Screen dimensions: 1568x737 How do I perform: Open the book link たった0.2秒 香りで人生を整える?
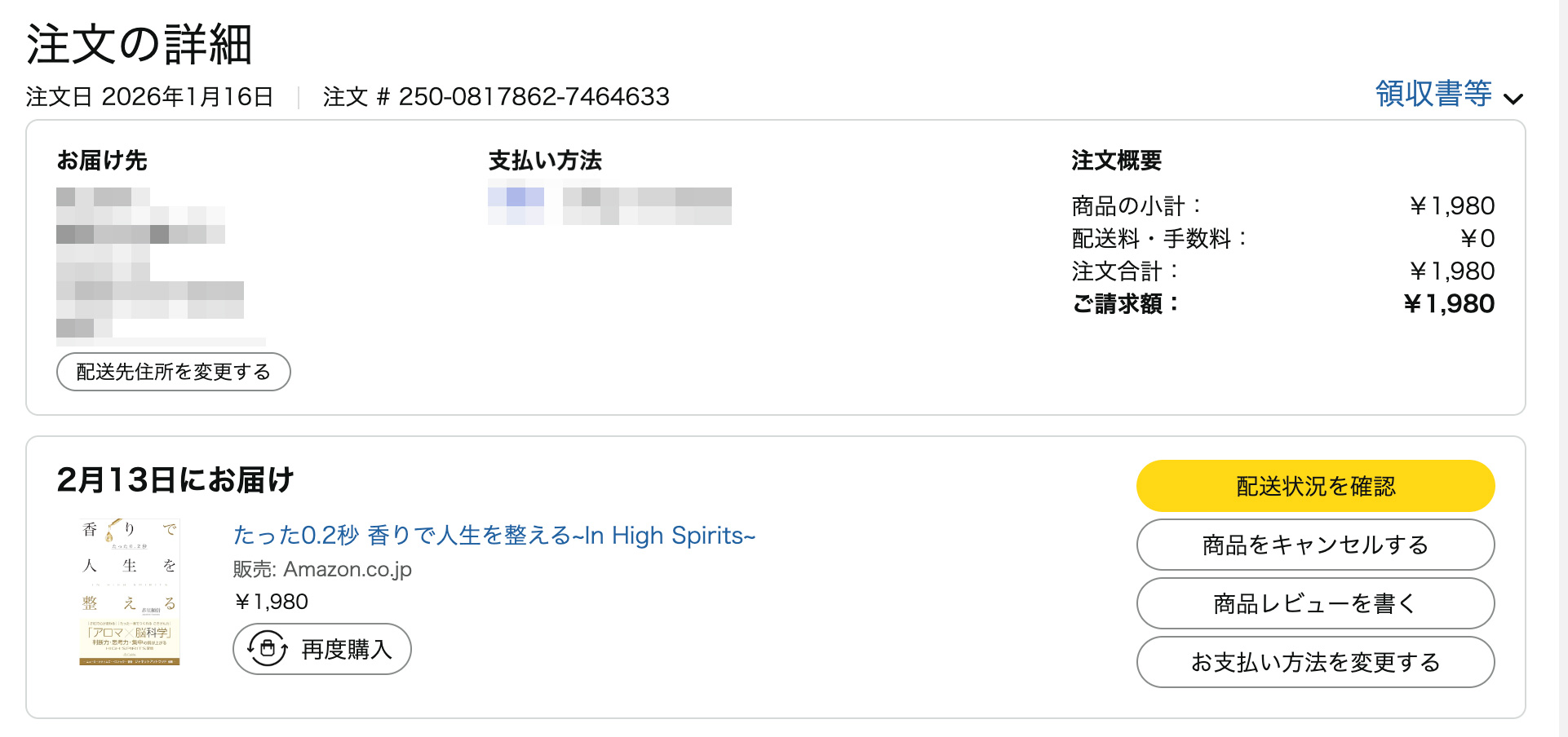[494, 536]
